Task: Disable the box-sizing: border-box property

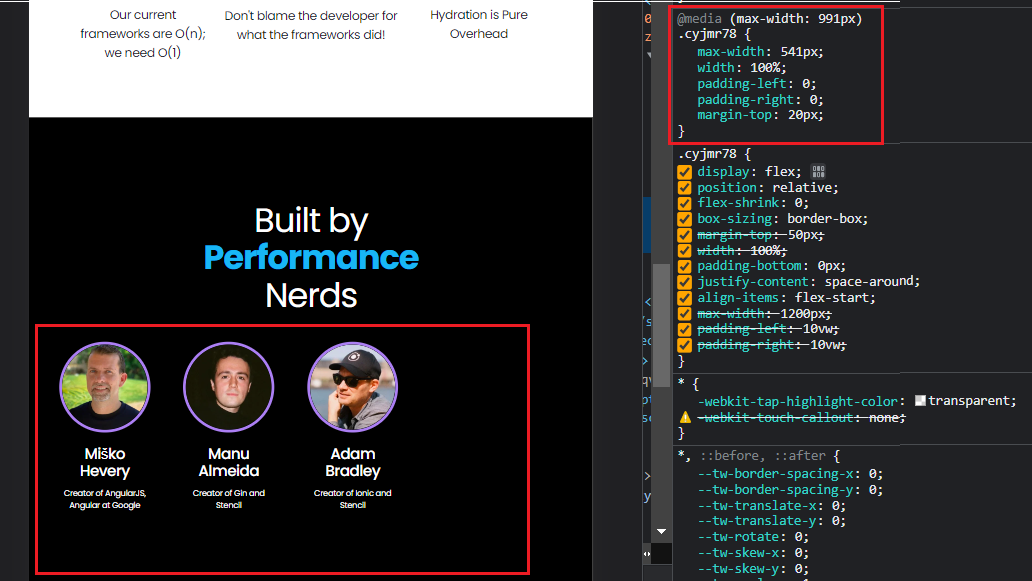Action: (684, 219)
